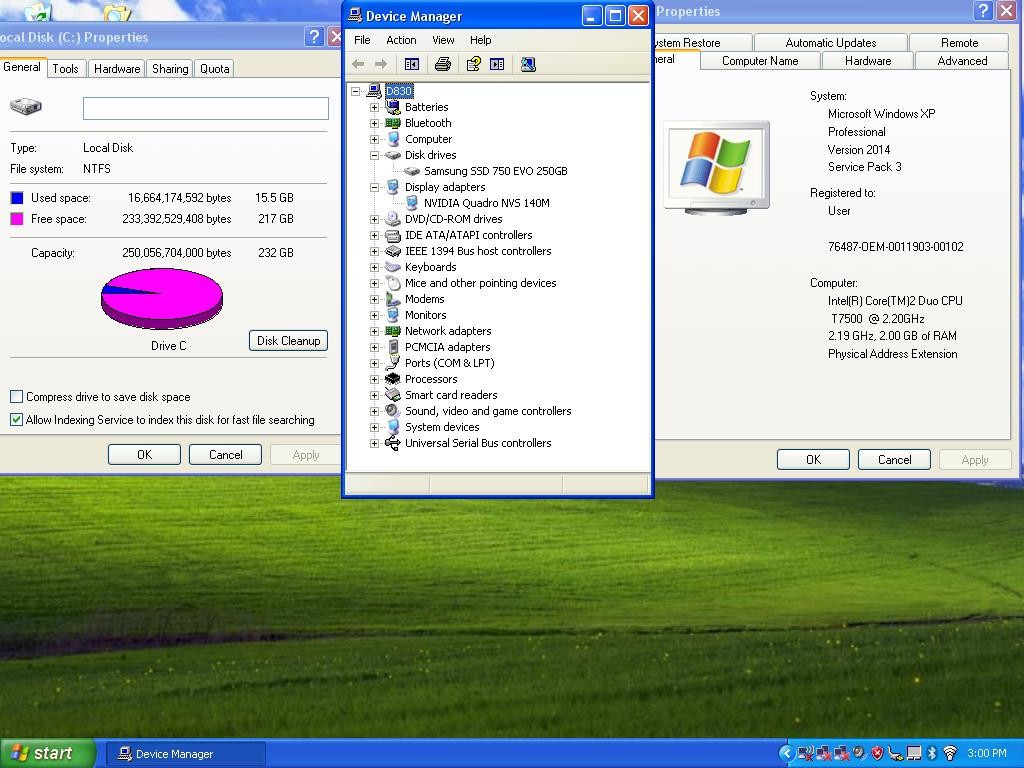Switch to Tools tab in Disk Properties
Screen dimensions: 1024x768
65,69
